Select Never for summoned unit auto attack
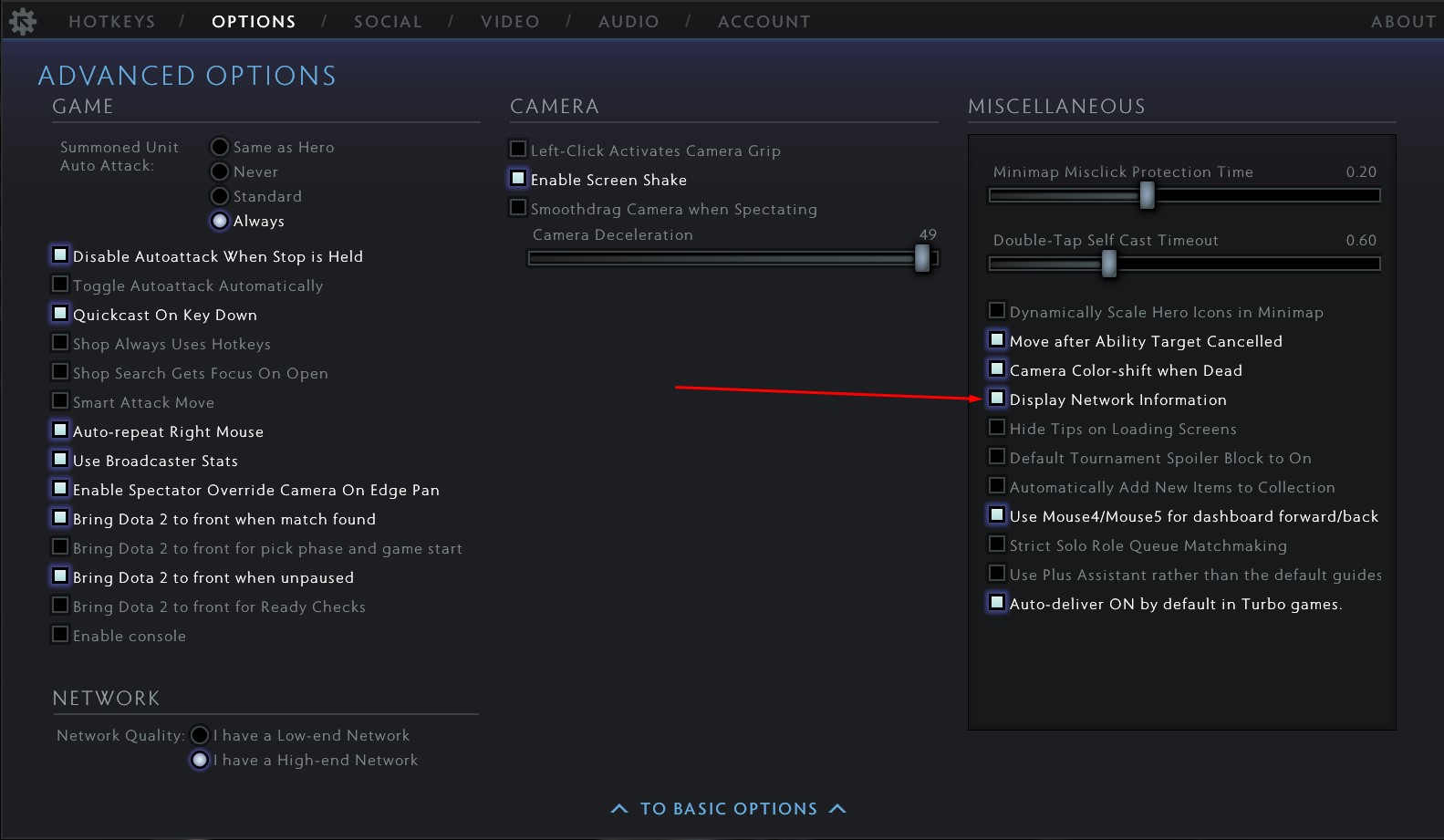 pyautogui.click(x=220, y=171)
